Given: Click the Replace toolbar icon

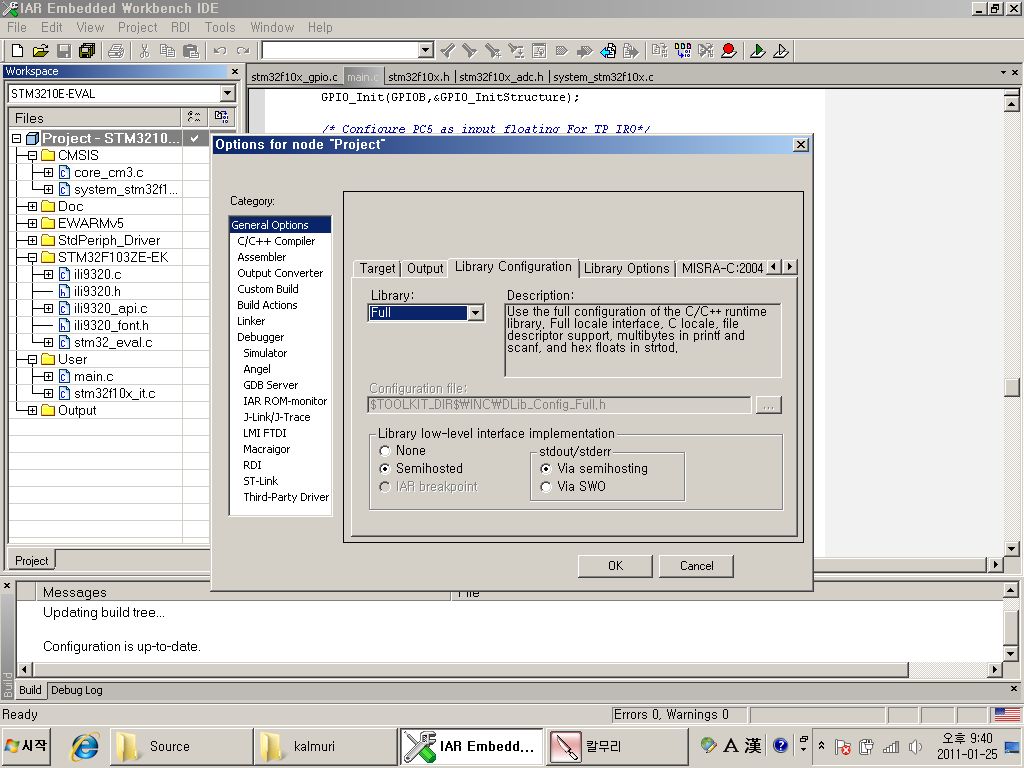Looking at the screenshot, I should [516, 50].
